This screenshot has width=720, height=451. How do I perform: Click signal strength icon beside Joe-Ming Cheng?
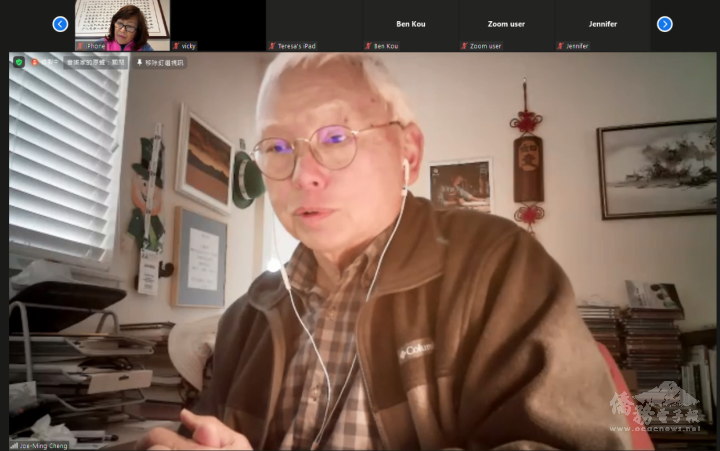click(14, 444)
